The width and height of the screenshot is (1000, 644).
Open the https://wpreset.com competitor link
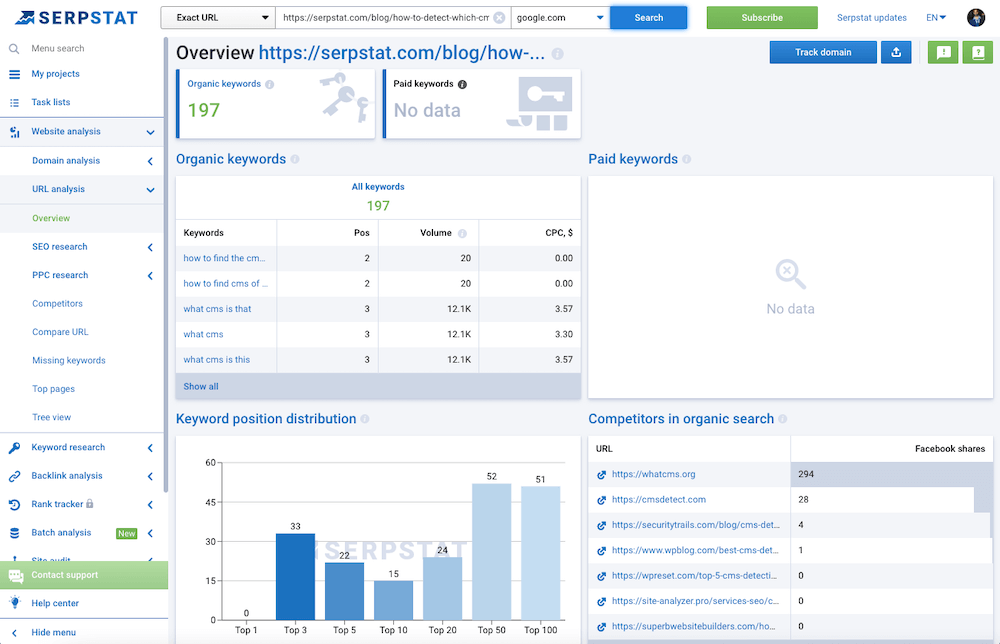tap(694, 576)
